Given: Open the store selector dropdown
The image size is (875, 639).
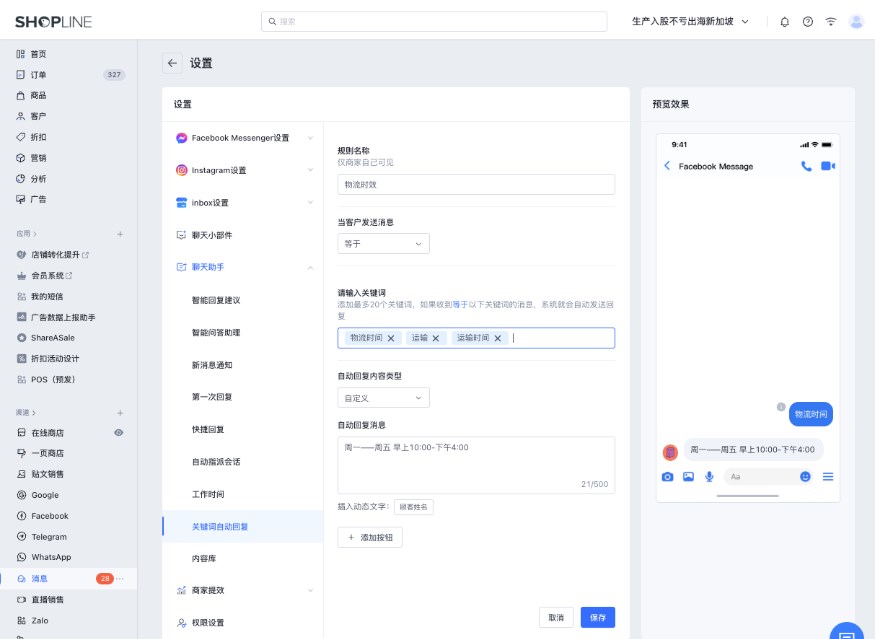Looking at the screenshot, I should coord(690,22).
